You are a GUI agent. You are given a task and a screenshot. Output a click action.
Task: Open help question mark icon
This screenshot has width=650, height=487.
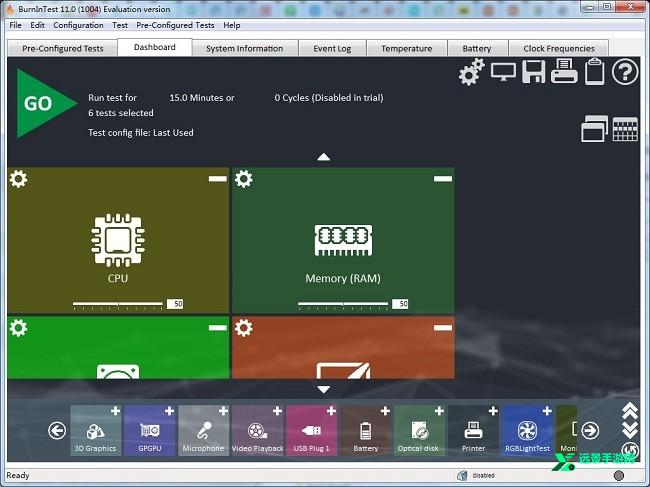pos(625,72)
